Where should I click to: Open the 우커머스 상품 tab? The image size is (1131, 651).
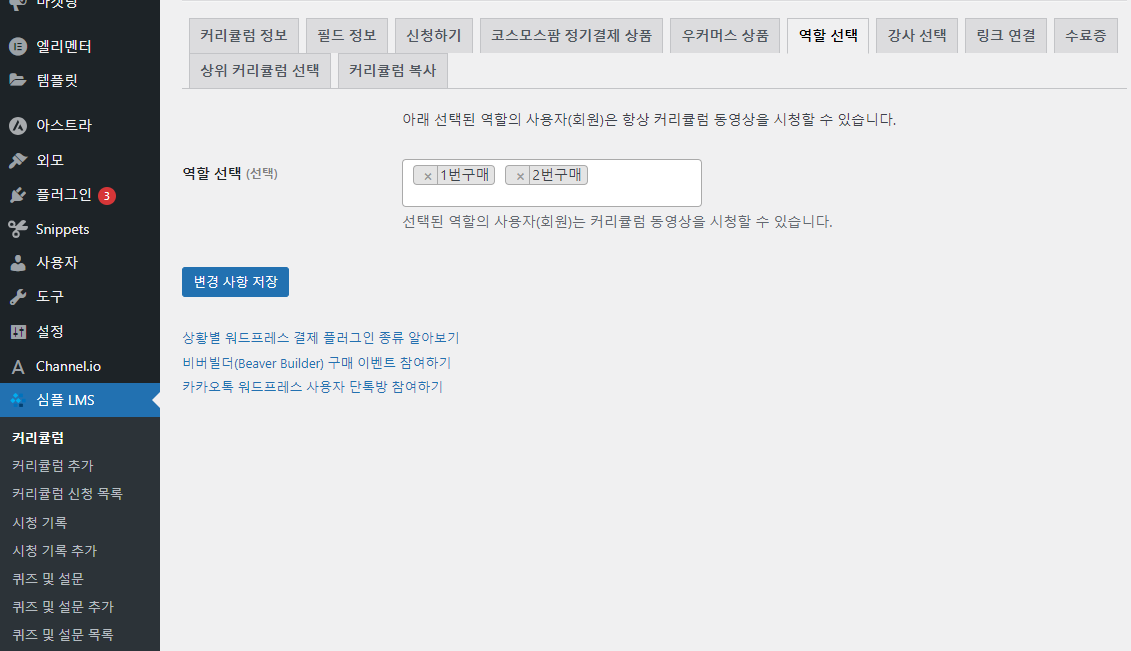(725, 35)
